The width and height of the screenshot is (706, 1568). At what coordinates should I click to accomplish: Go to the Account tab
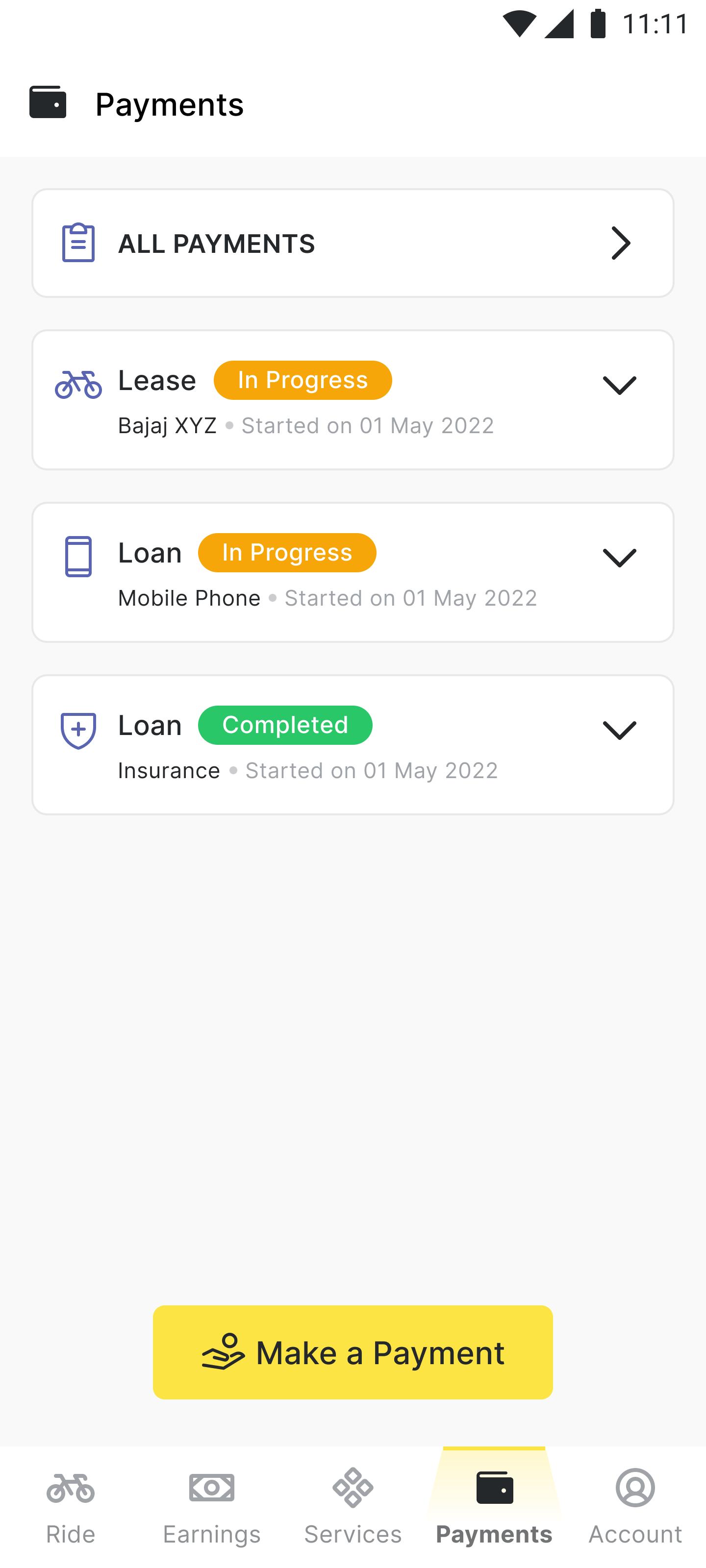[635, 1507]
